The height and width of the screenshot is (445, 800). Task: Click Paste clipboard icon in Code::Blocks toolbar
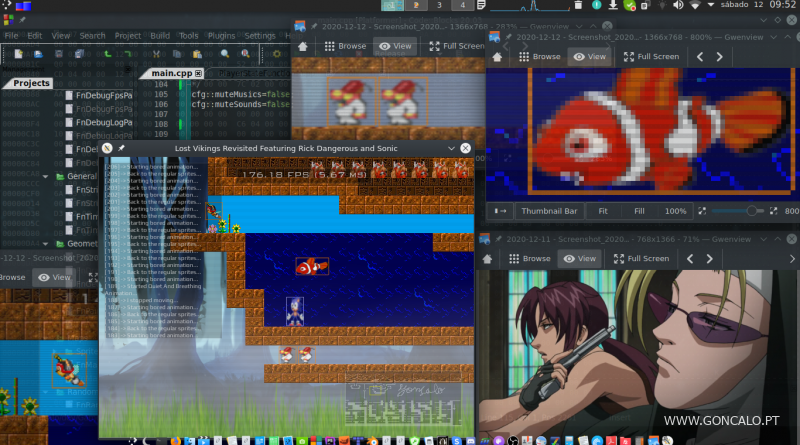click(197, 54)
